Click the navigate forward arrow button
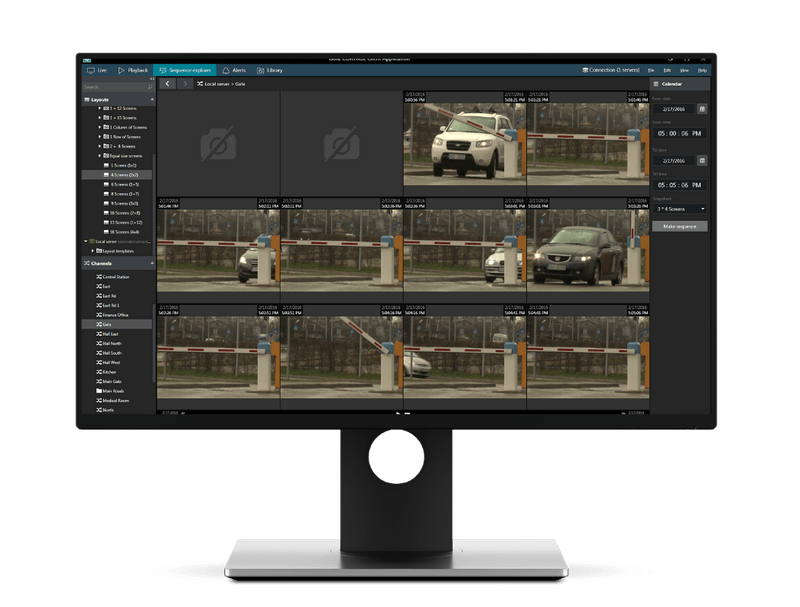Screen dimensions: 800x607 point(185,84)
